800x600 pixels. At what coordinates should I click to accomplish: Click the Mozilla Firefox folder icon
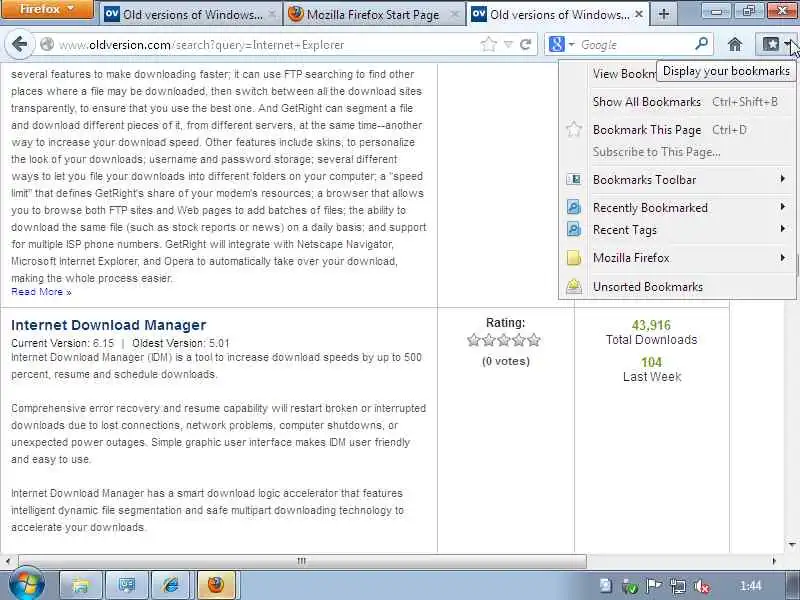(x=573, y=258)
